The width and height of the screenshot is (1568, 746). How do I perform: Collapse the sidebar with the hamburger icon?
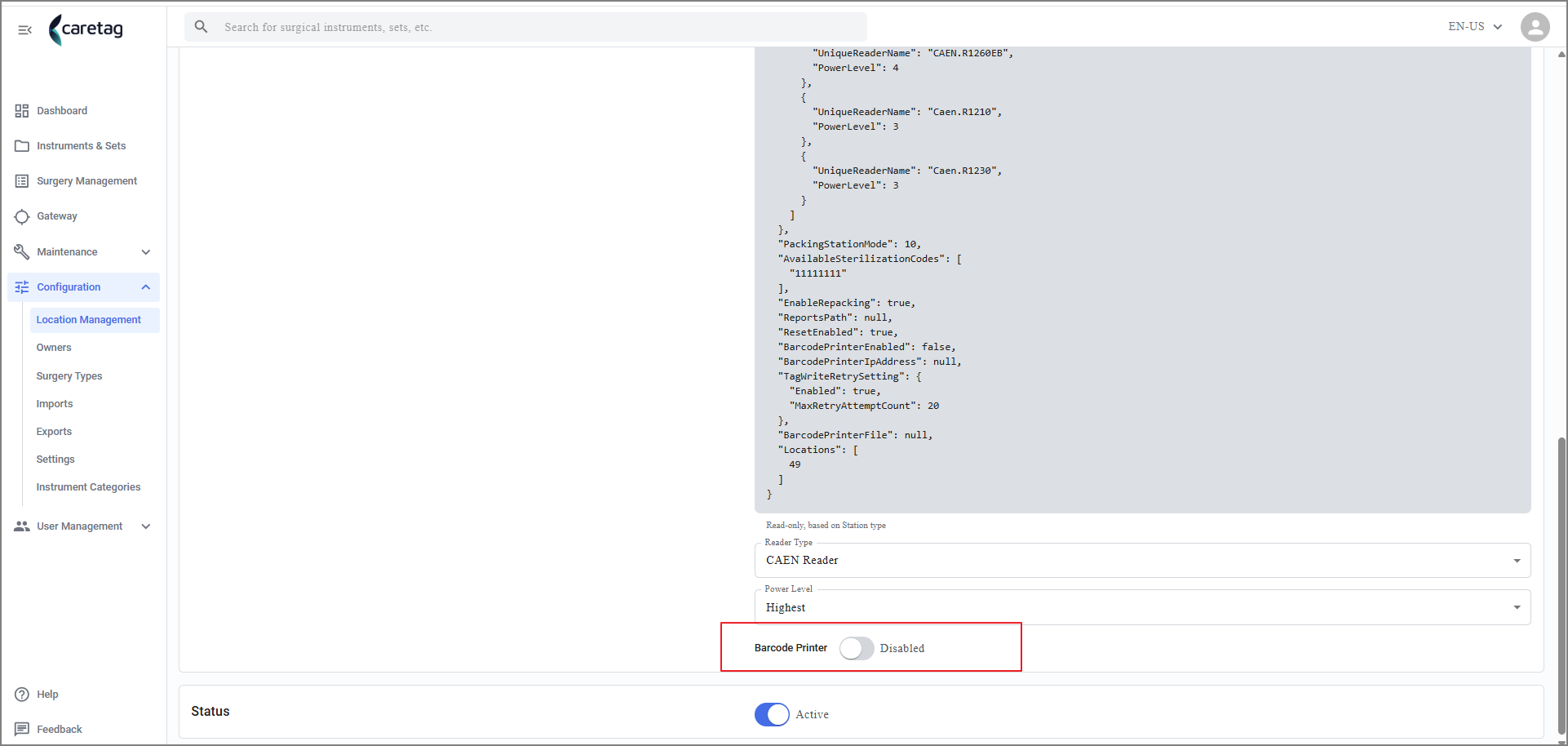click(24, 30)
